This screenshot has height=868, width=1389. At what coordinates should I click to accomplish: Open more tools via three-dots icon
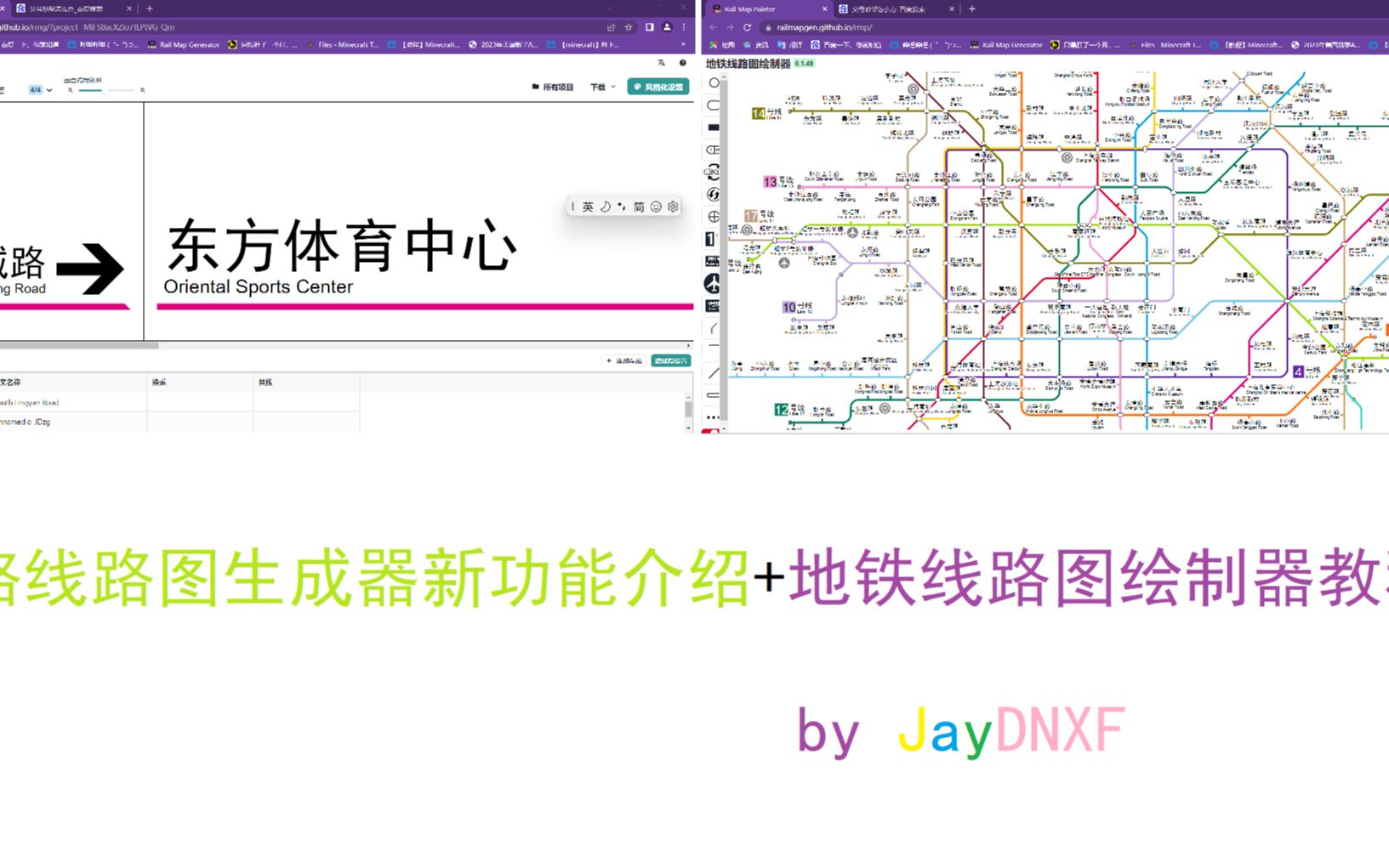click(714, 417)
